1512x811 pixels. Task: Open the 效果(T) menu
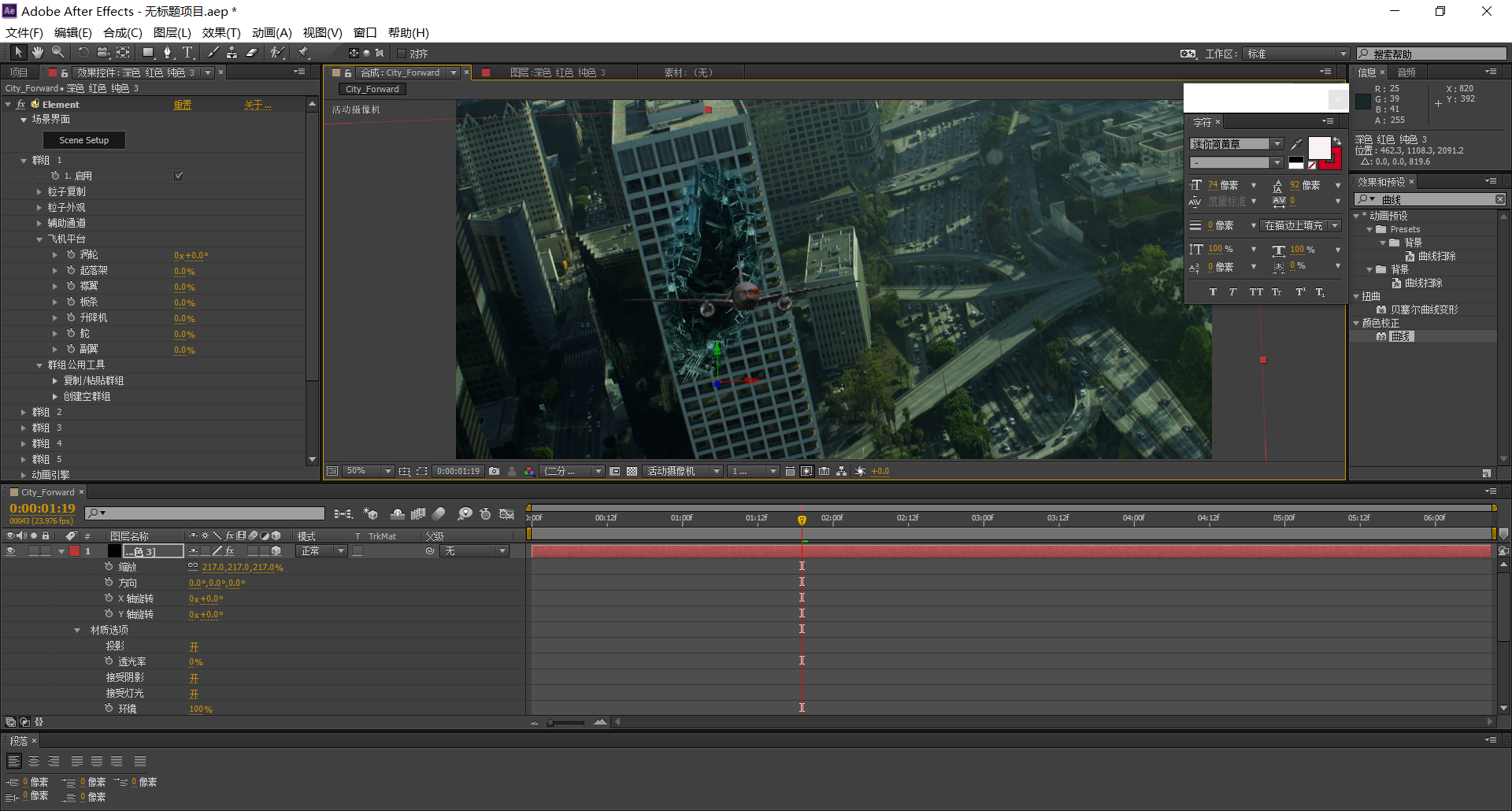point(221,32)
